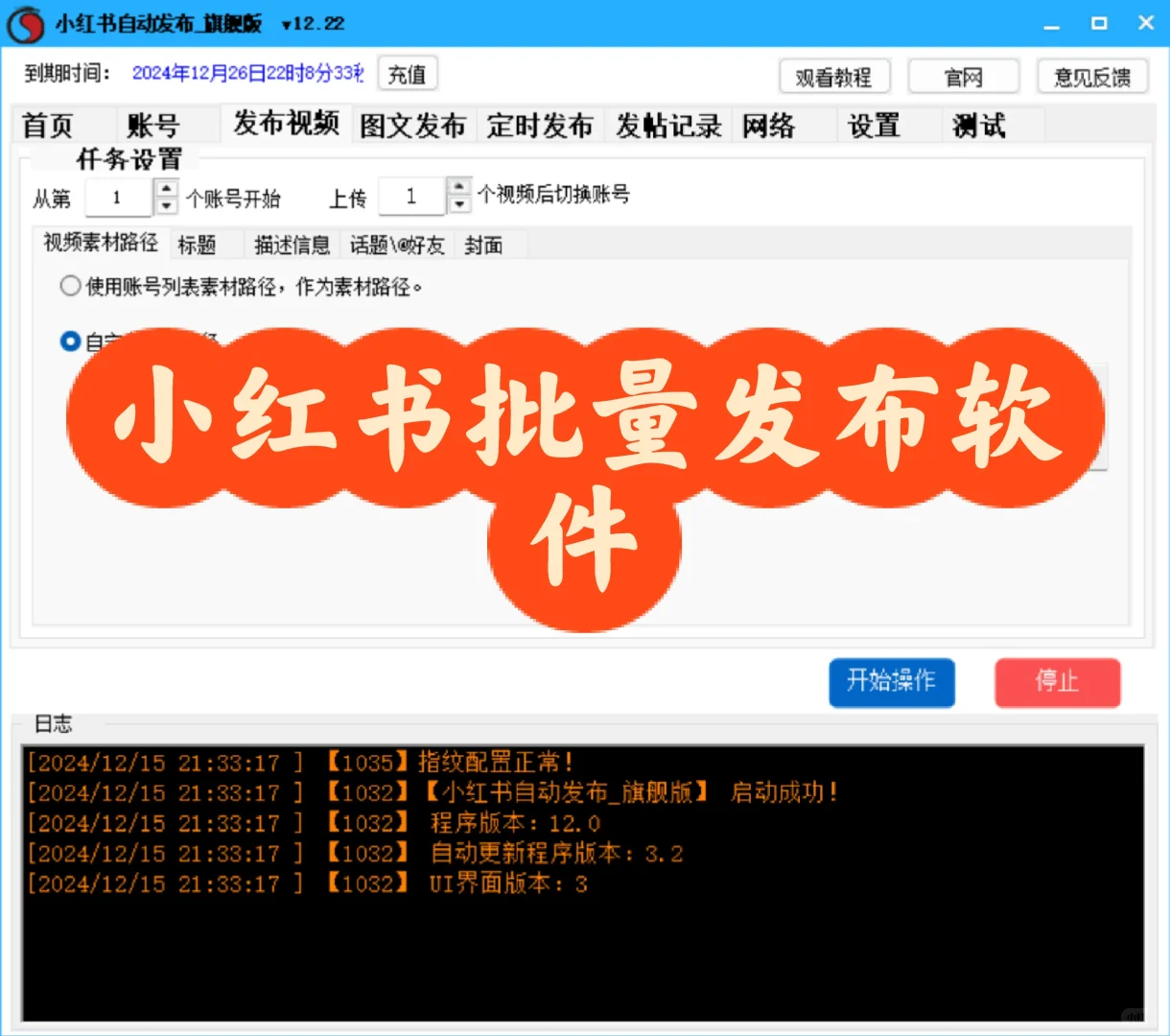Click the account number up stepper arrow
Screen dimensions: 1170x1036
click(166, 189)
